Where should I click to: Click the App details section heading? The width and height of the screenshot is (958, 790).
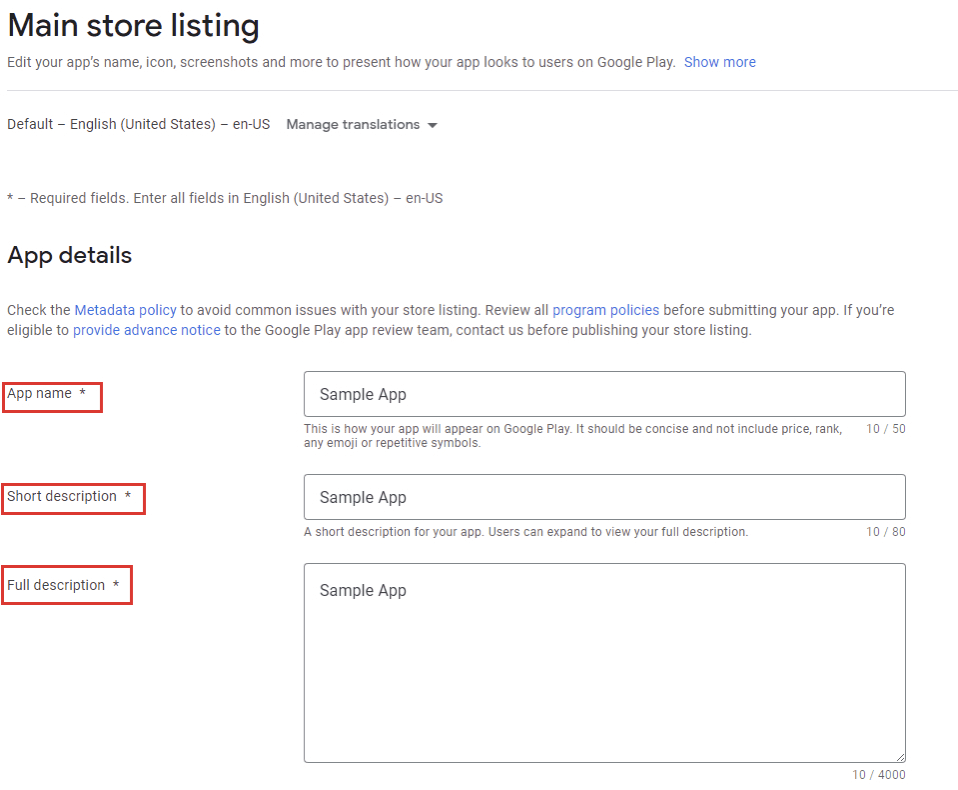coord(67,255)
